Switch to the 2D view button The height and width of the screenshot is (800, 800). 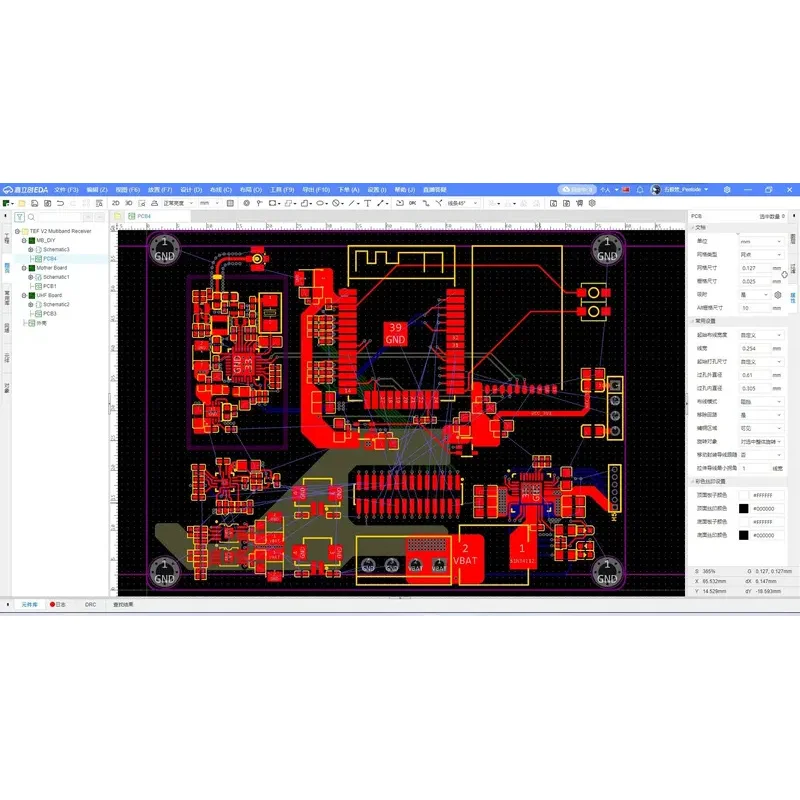pos(116,203)
